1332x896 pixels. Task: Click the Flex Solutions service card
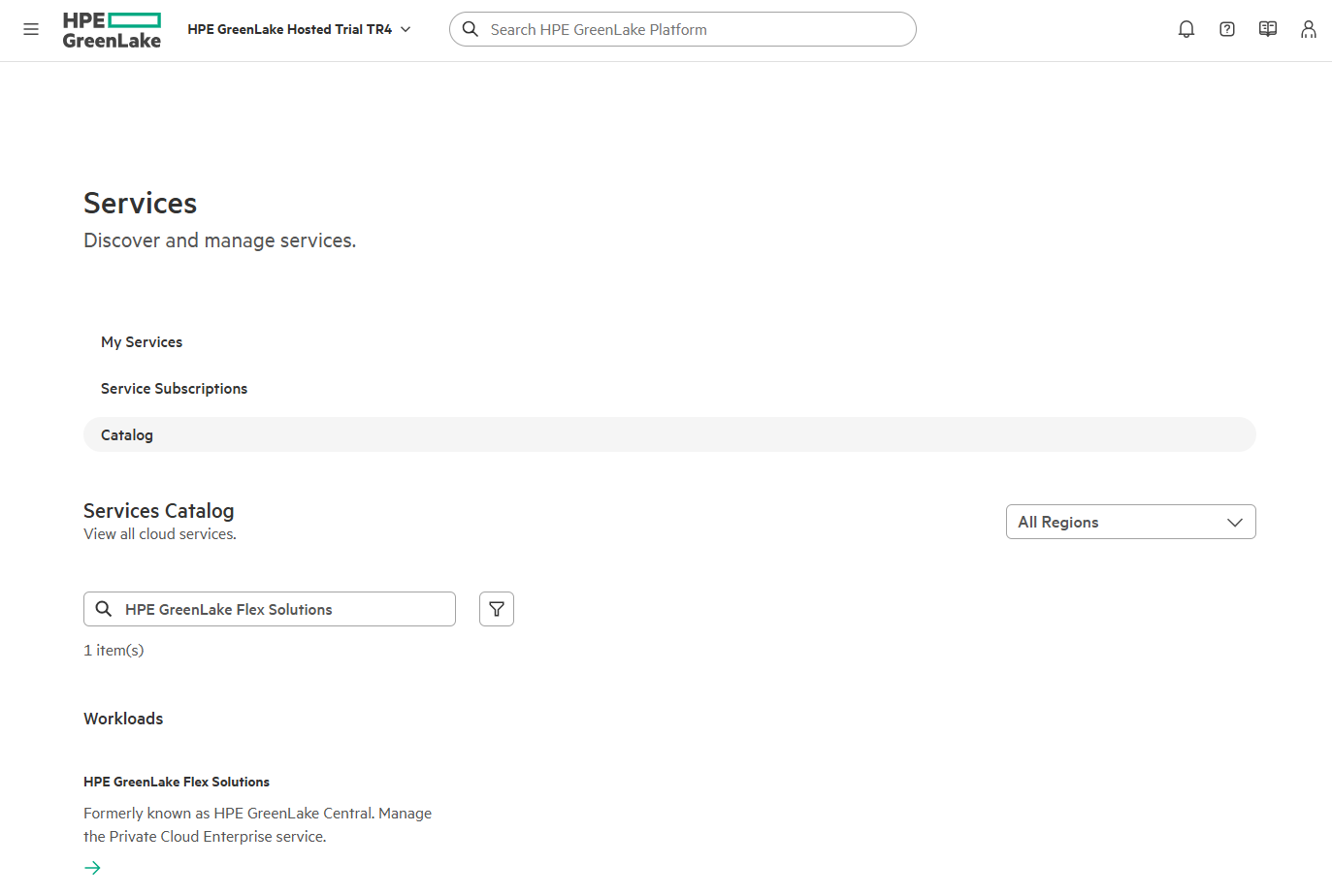click(257, 819)
